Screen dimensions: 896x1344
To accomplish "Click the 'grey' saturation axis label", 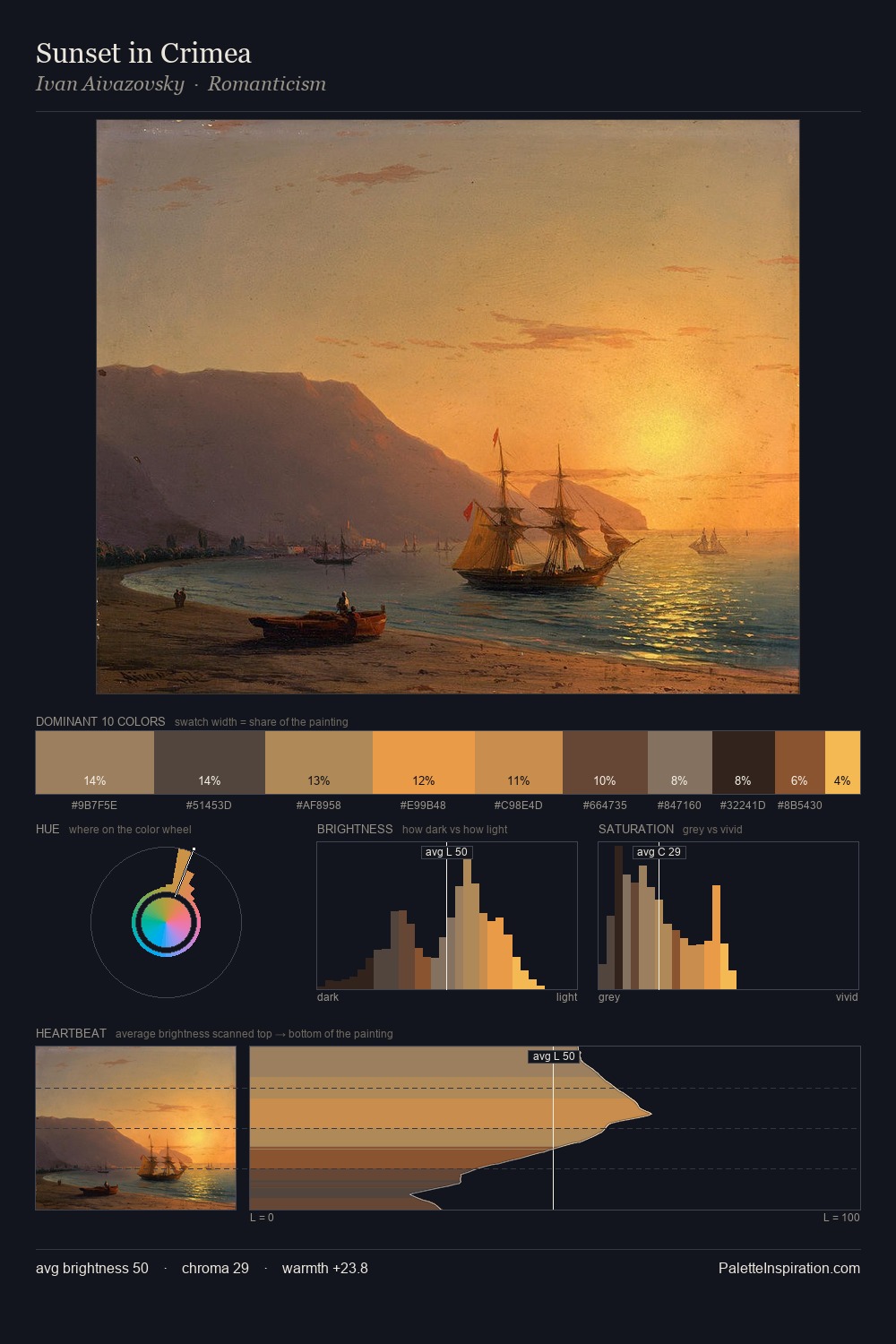I will (609, 996).
